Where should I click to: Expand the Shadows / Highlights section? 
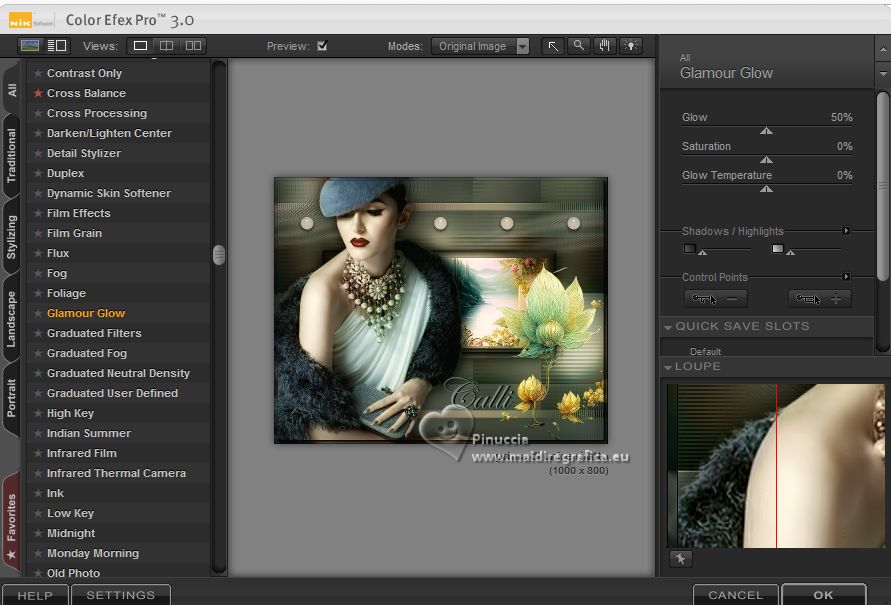(846, 231)
